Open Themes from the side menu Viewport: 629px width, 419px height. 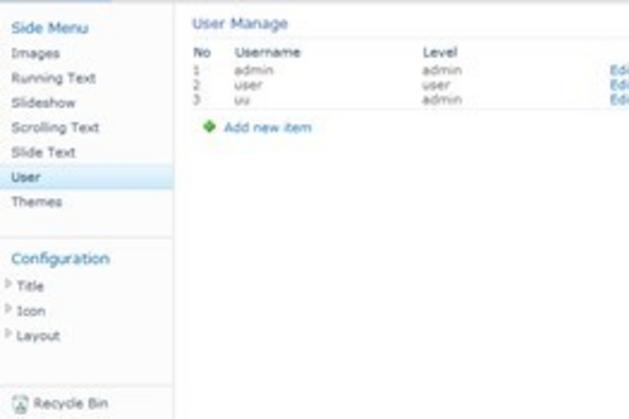tap(36, 202)
